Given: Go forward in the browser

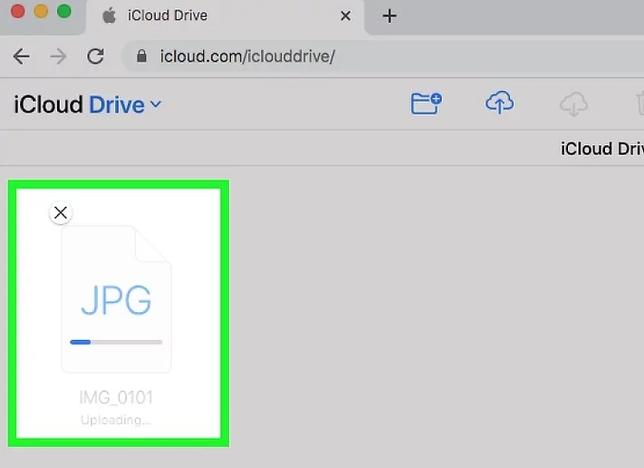Looking at the screenshot, I should [58, 56].
